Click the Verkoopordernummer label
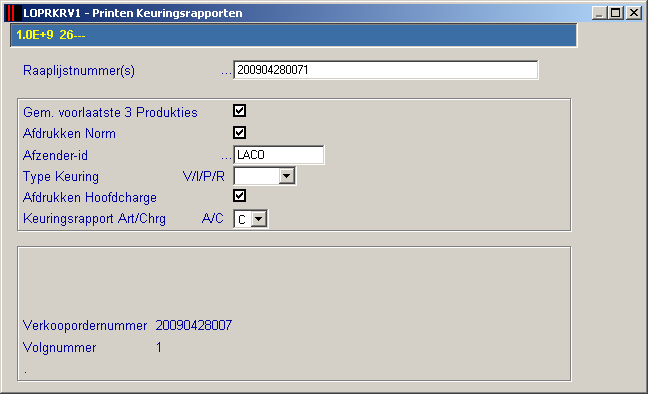 coord(85,325)
